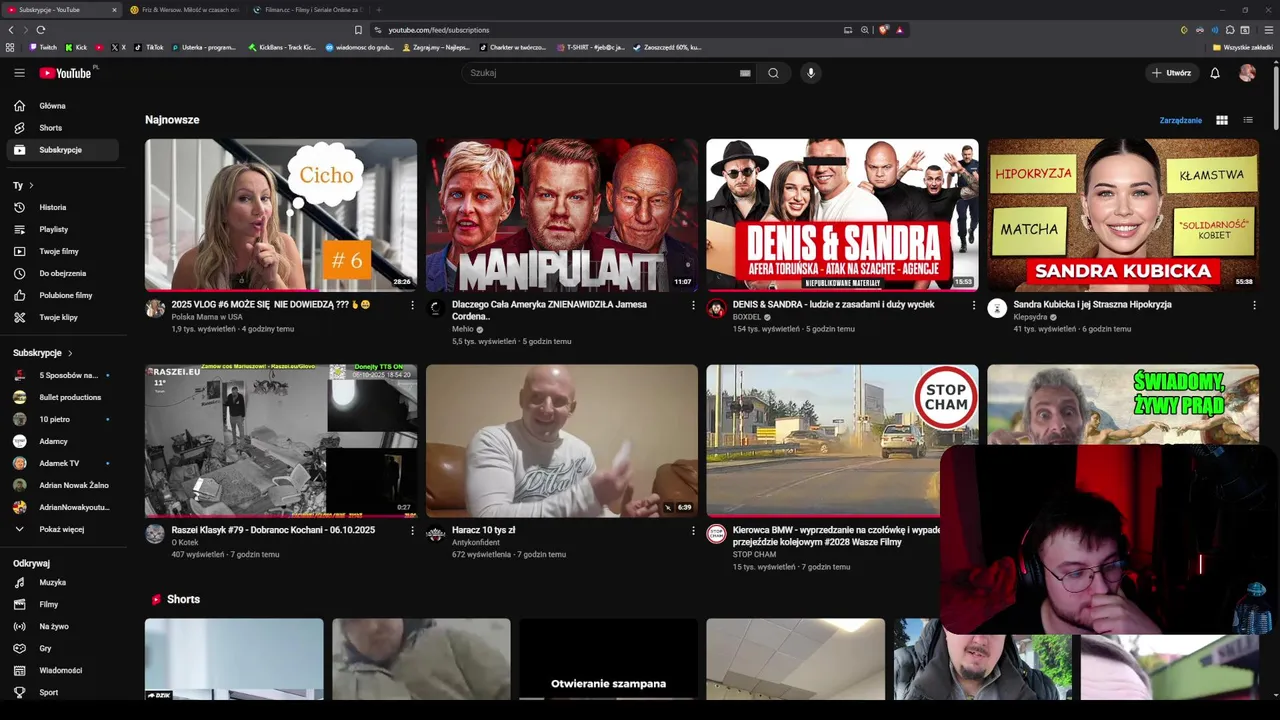The image size is (1280, 720).
Task: Open options menu for 2025 VLOG #6 video
Action: tap(412, 305)
